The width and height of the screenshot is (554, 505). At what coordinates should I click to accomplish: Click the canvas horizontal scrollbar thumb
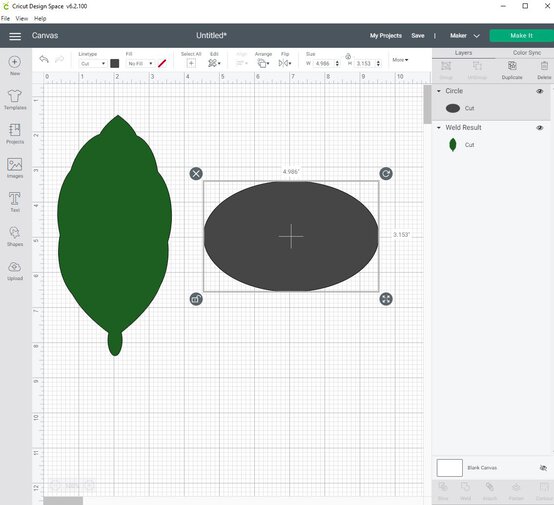(63, 501)
